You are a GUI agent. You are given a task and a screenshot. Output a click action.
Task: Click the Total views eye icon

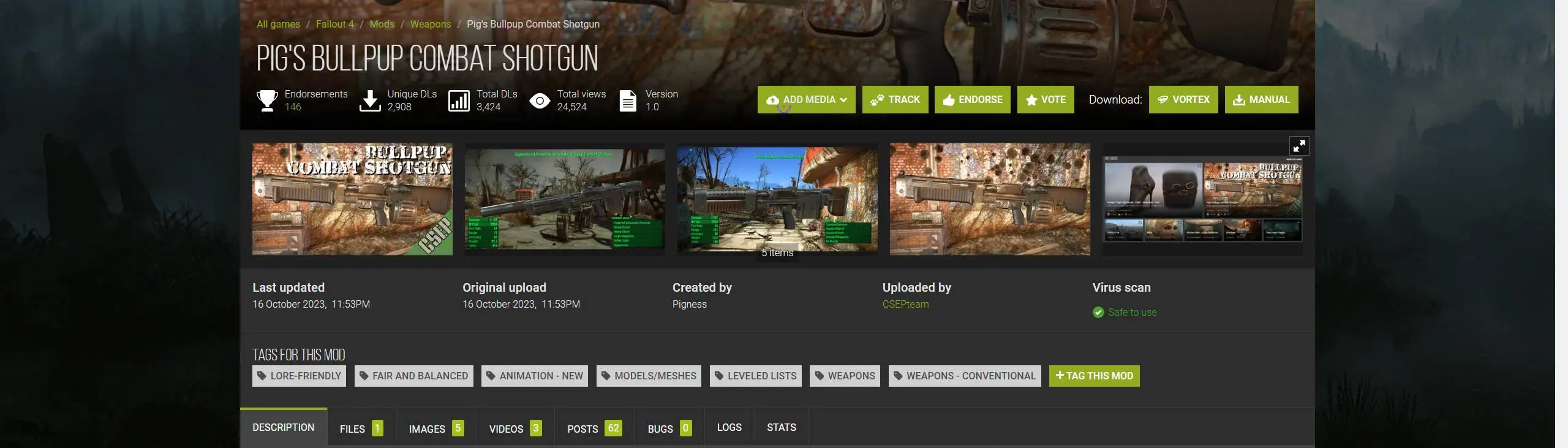pos(540,101)
